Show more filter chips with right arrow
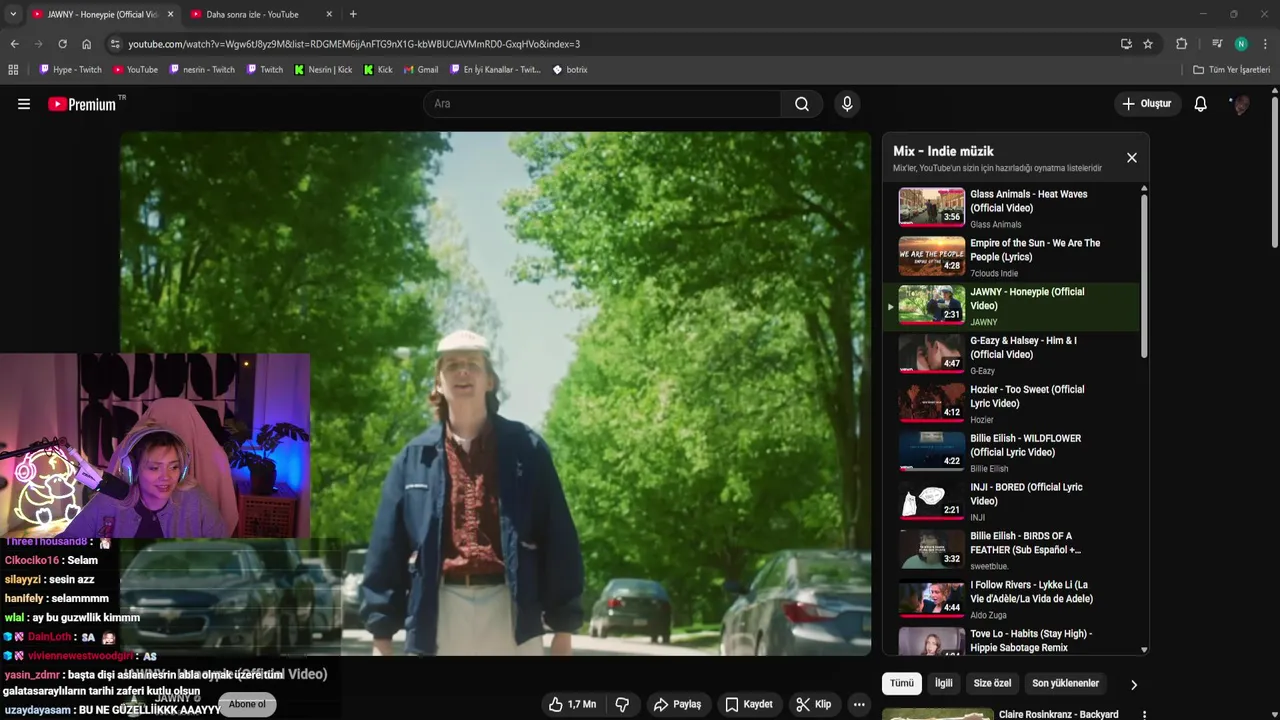1280x720 pixels. coord(1133,684)
